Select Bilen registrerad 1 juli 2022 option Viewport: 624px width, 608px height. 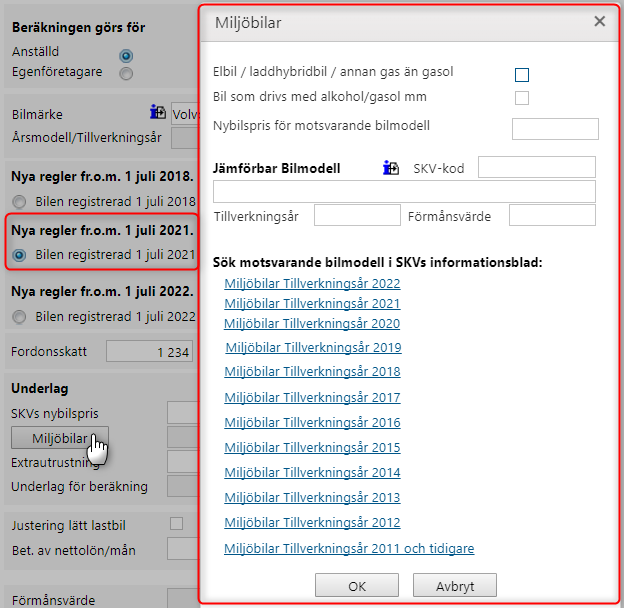[x=19, y=317]
